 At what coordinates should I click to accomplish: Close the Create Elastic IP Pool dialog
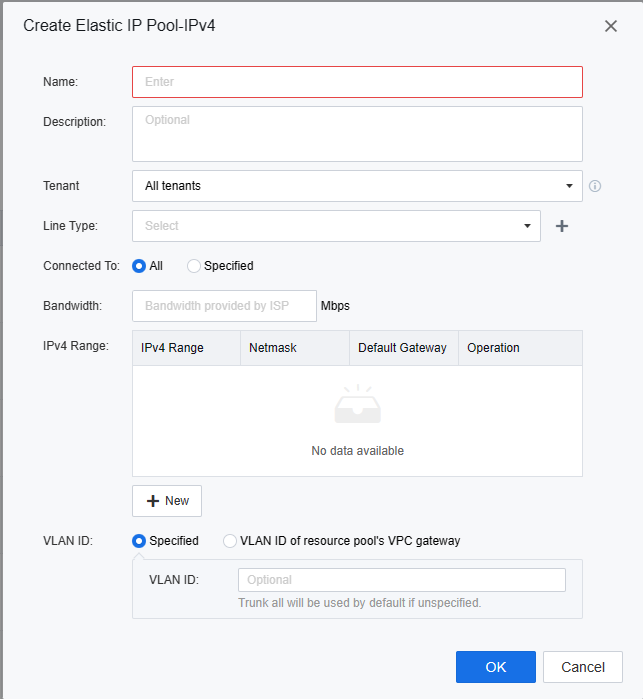[611, 26]
